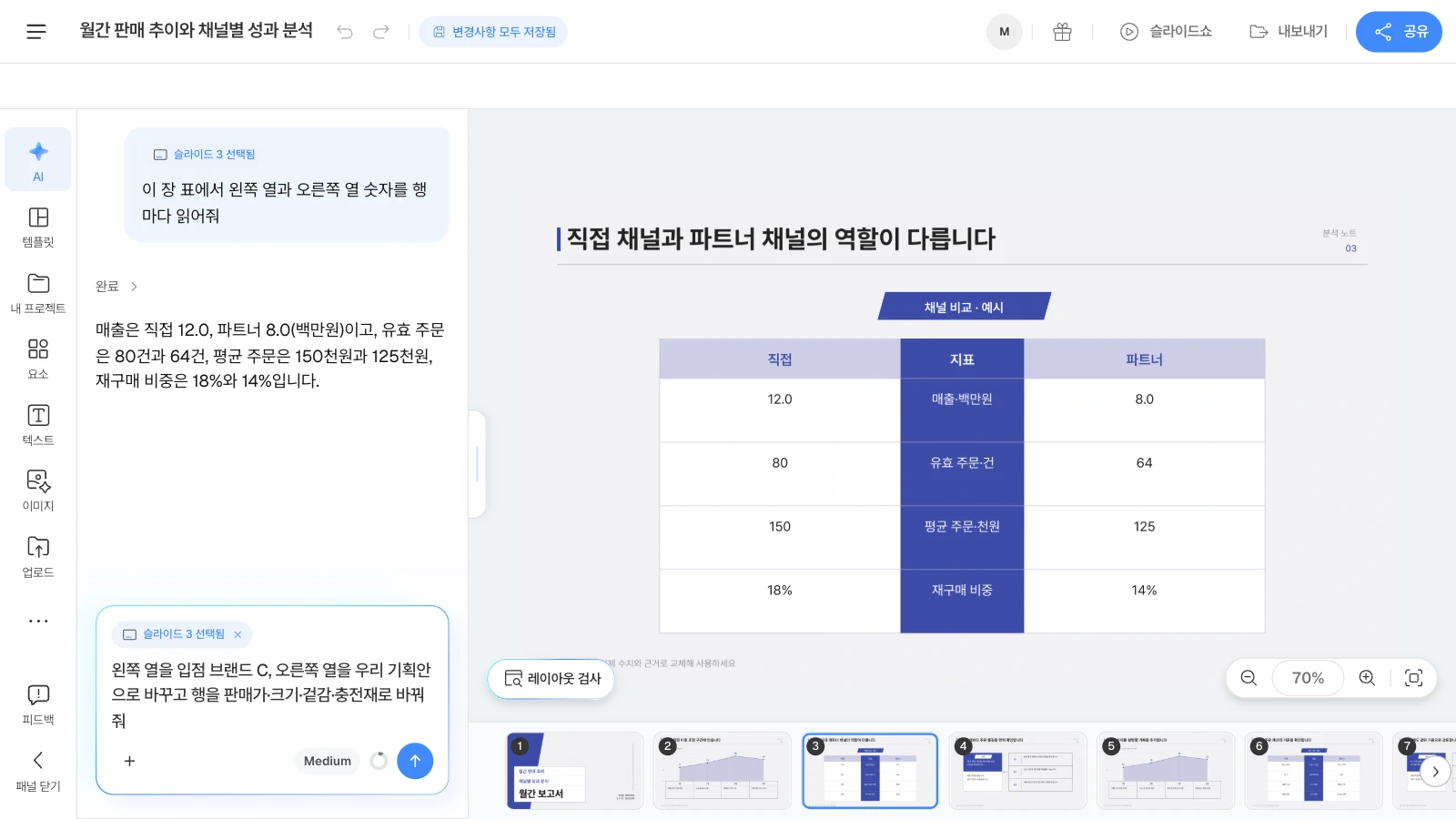The width and height of the screenshot is (1456, 819).
Task: Open the 70% zoom level dropdown
Action: pos(1308,678)
